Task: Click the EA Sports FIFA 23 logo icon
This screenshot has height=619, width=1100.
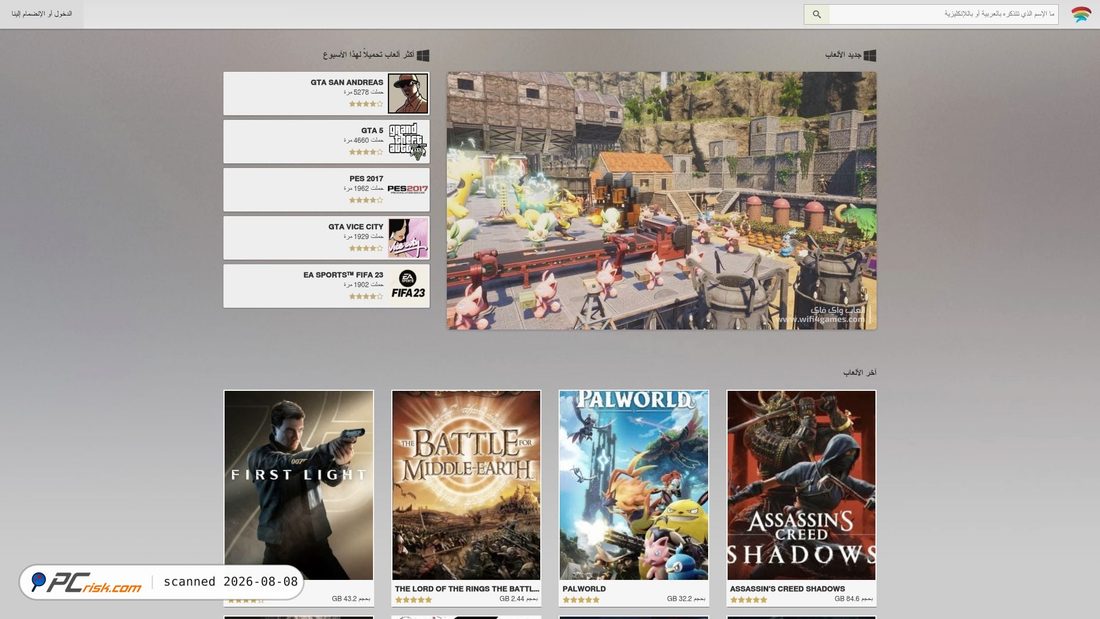Action: click(x=408, y=286)
